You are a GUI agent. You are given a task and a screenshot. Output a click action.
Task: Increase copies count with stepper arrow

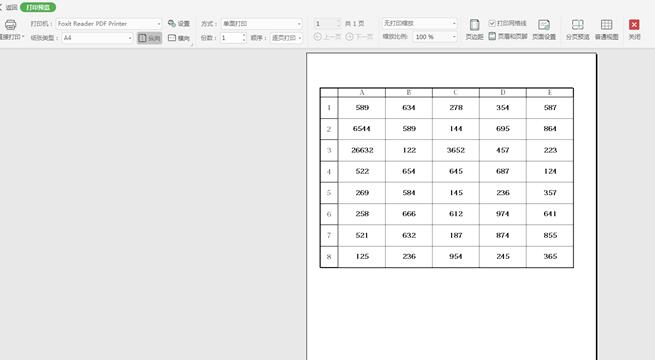244,35
